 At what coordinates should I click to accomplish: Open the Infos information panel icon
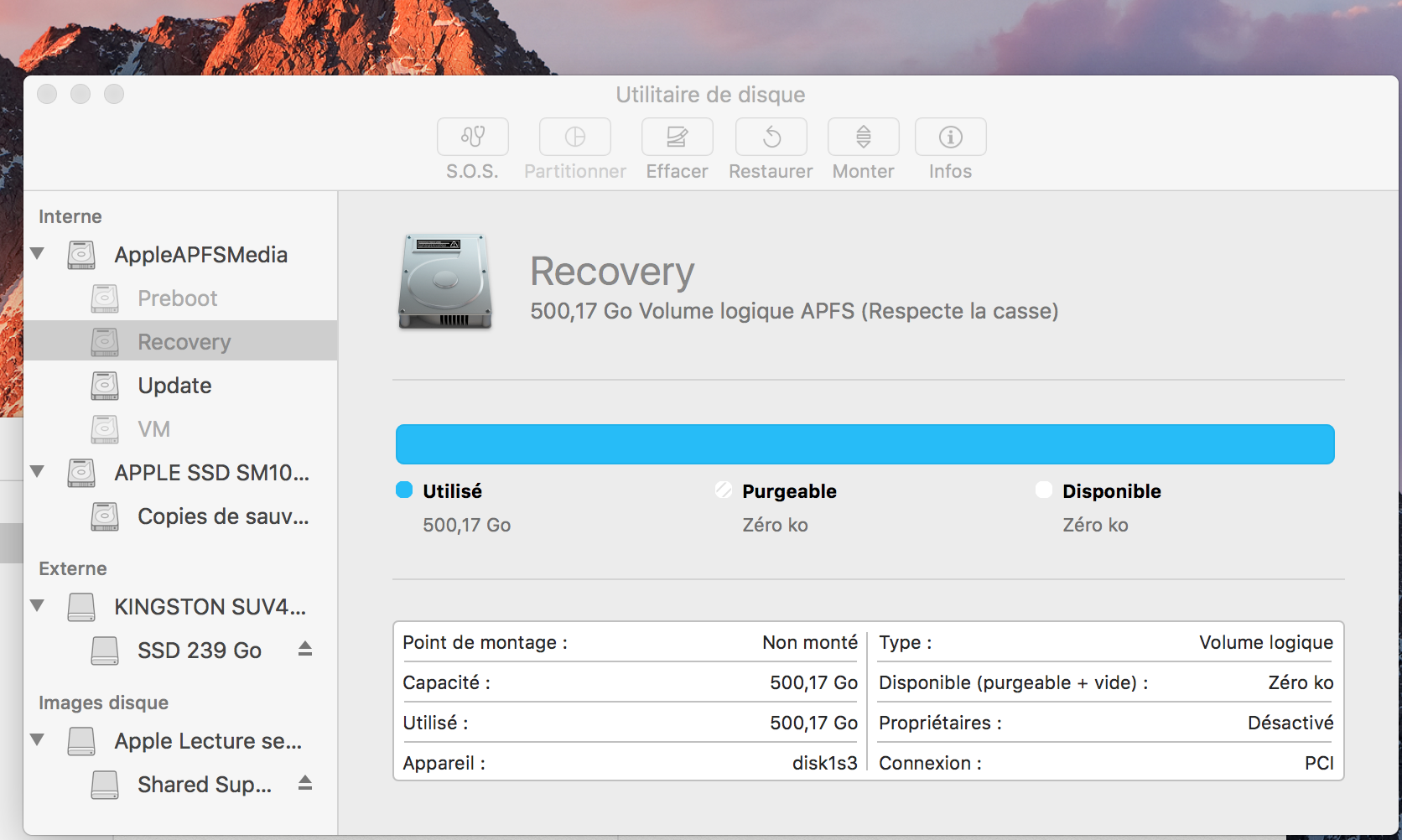click(950, 137)
